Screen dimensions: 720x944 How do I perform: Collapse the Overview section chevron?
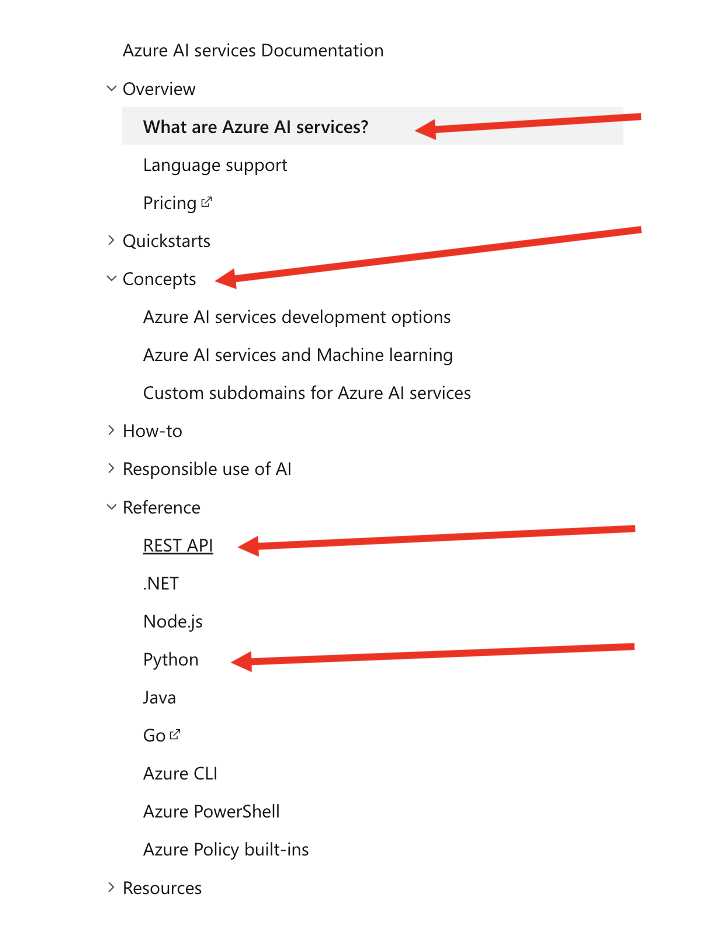pyautogui.click(x=111, y=89)
